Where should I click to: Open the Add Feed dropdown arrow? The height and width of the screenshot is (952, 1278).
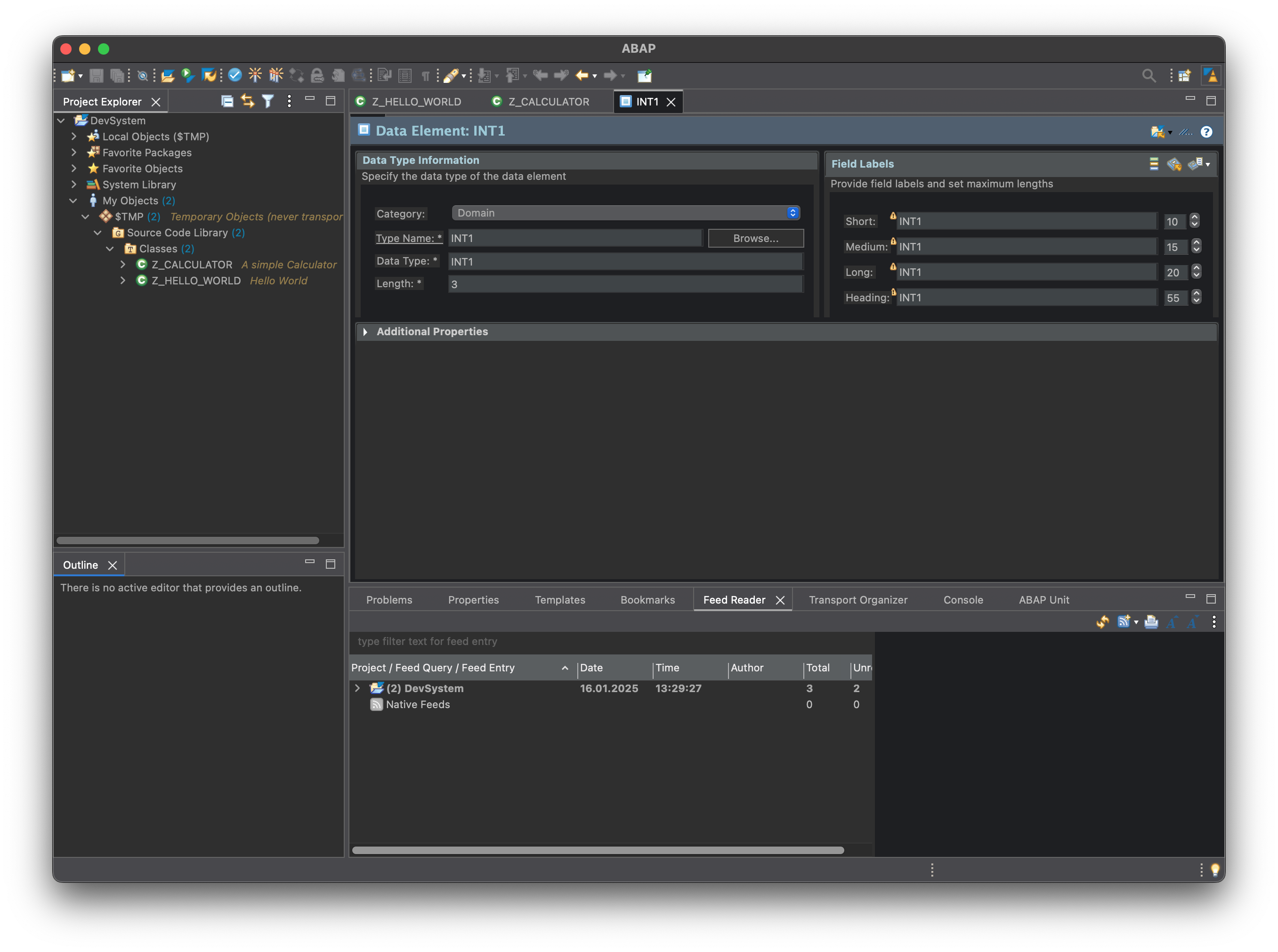click(1136, 622)
